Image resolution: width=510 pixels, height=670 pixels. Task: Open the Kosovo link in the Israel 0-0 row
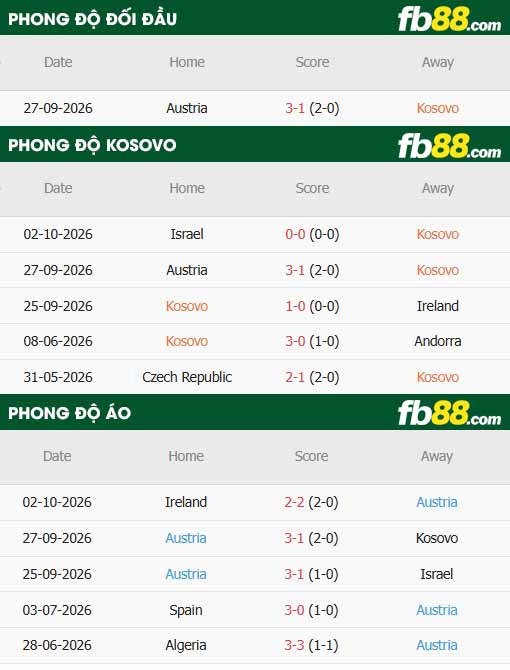pyautogui.click(x=438, y=234)
